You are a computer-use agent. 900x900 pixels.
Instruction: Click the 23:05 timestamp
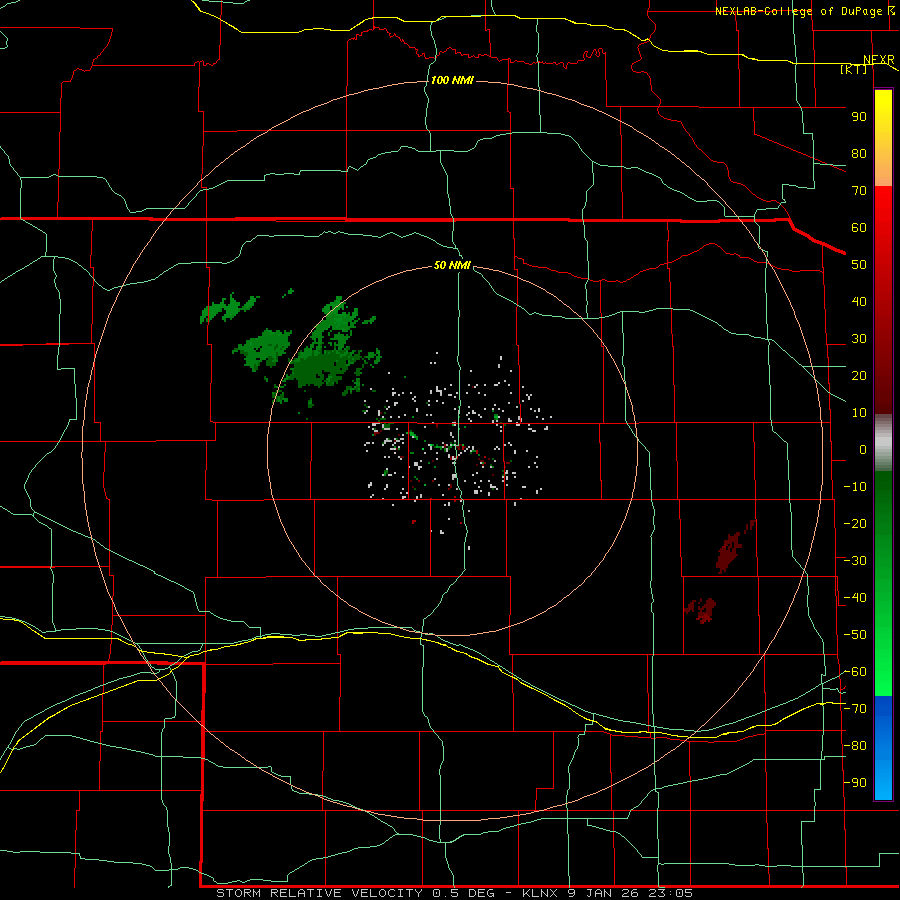click(x=670, y=893)
